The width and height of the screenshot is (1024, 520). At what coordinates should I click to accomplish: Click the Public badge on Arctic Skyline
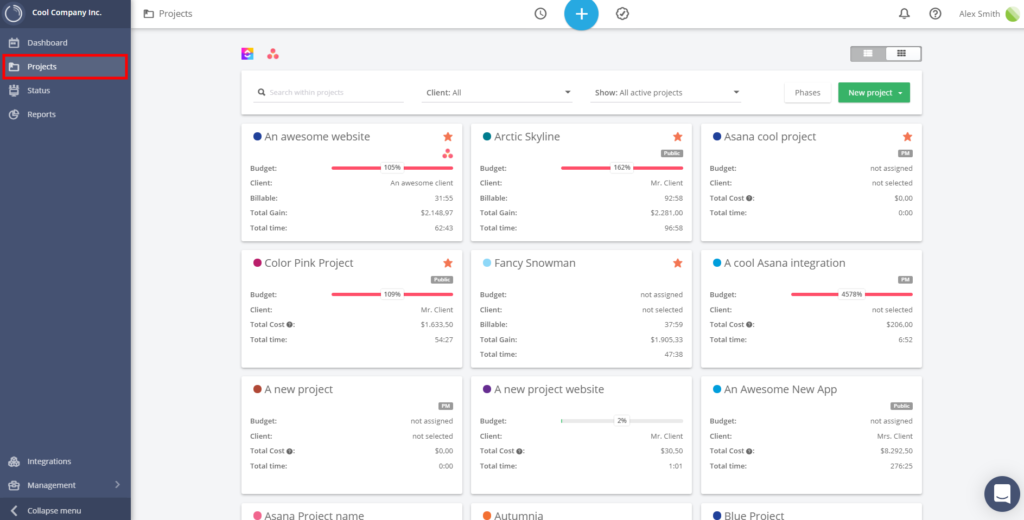click(672, 154)
